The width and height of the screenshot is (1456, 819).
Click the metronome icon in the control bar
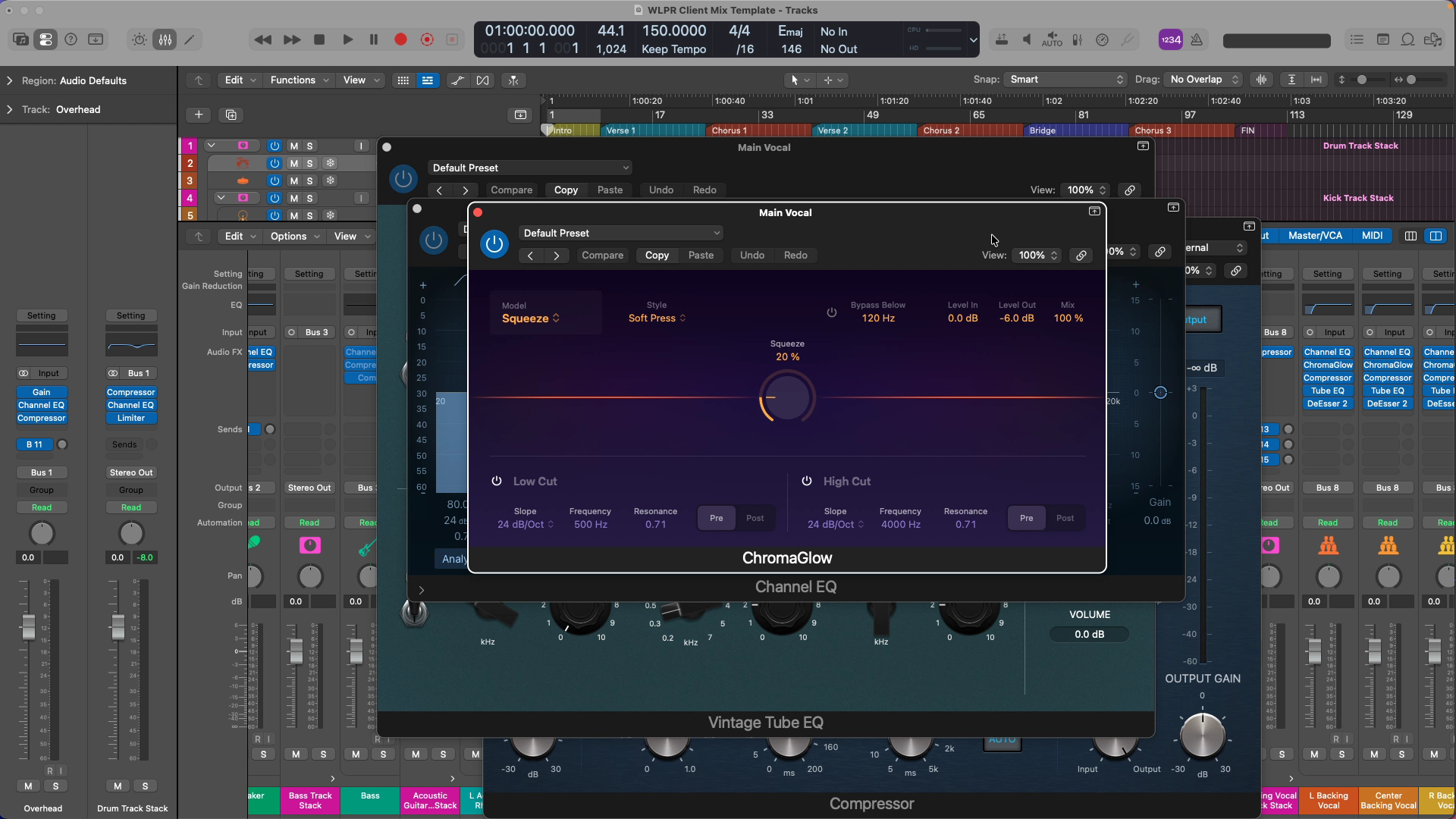click(x=1197, y=39)
